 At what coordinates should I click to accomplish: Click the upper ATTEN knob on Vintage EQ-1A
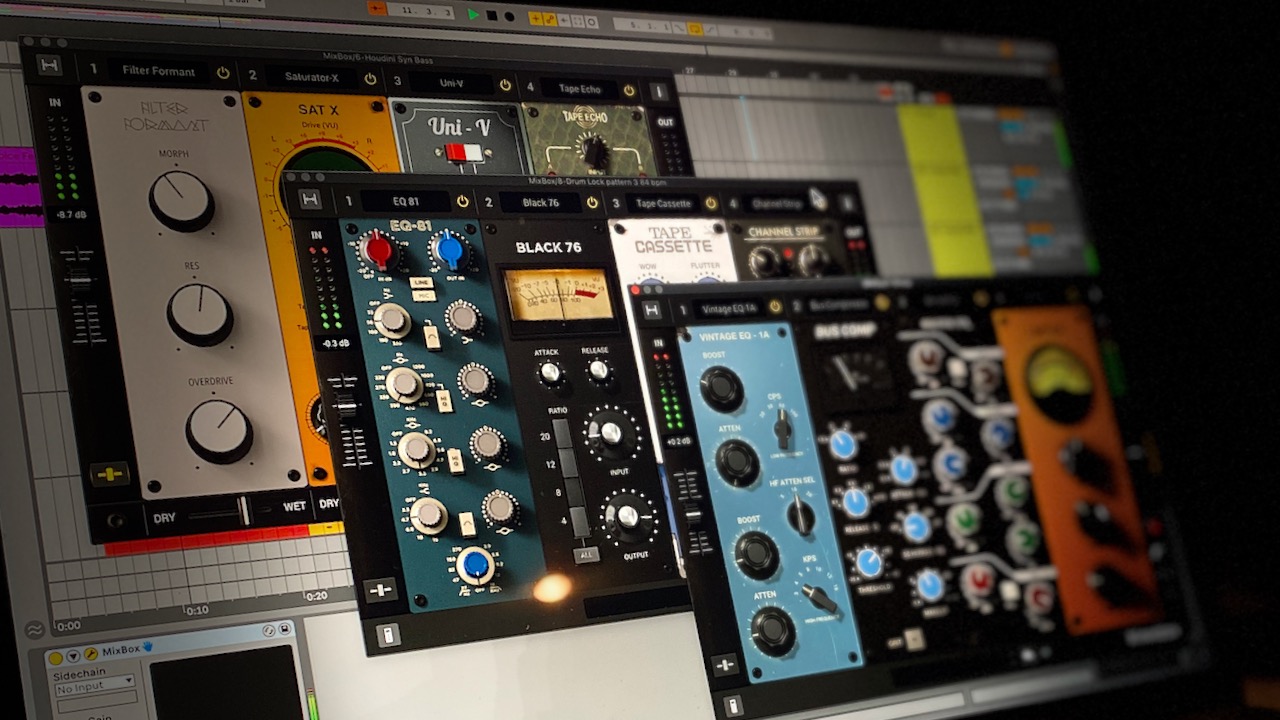pyautogui.click(x=737, y=462)
